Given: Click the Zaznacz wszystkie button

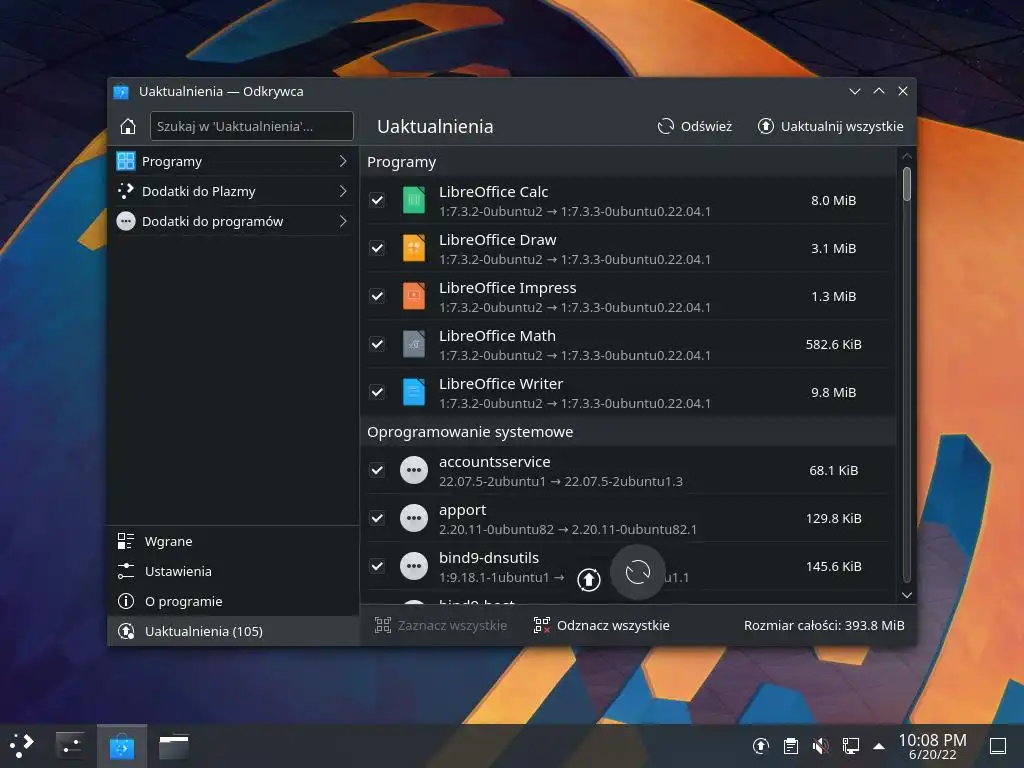Looking at the screenshot, I should pos(441,626).
